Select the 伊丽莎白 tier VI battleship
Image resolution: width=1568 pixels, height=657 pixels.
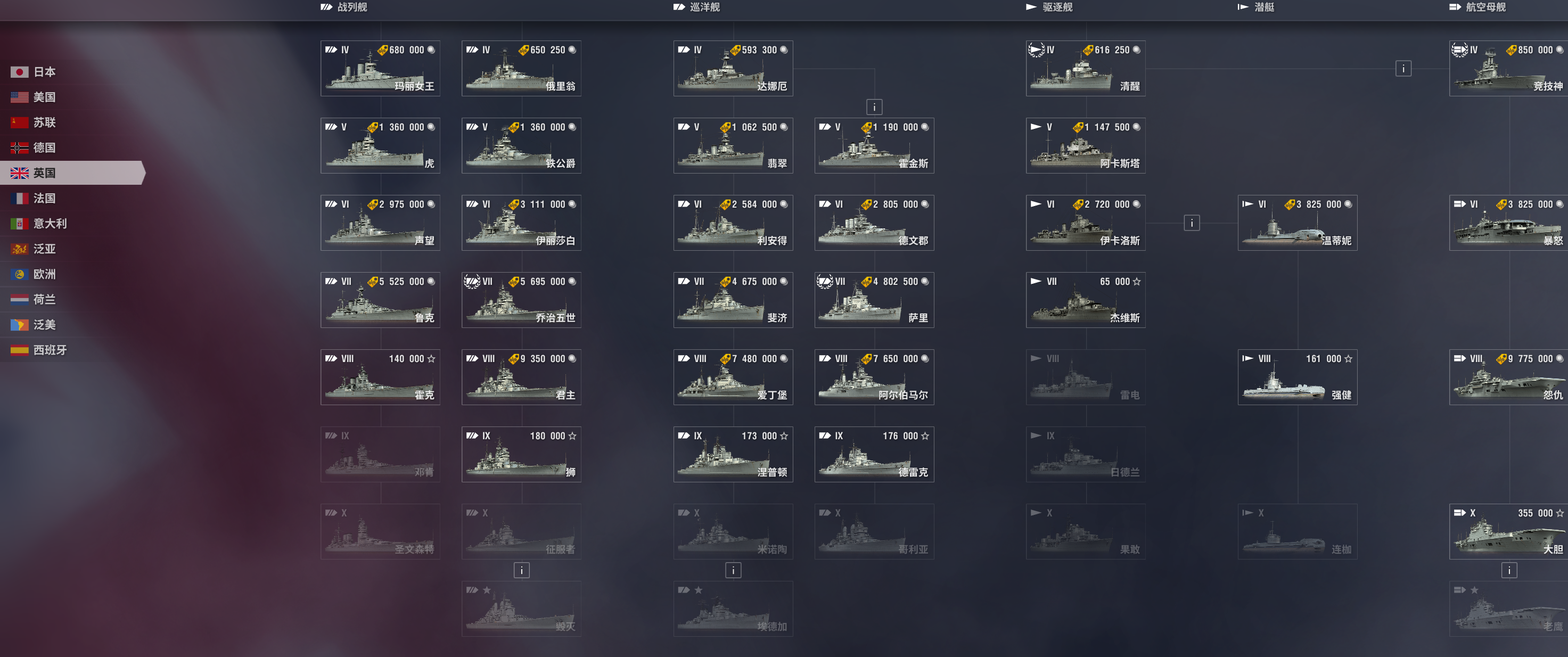(522, 223)
